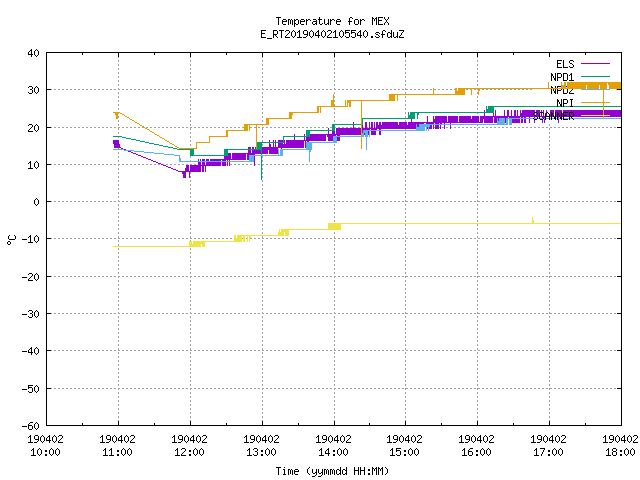640x480 pixels.
Task: Click the y-axis label 30
Action: coord(33,90)
